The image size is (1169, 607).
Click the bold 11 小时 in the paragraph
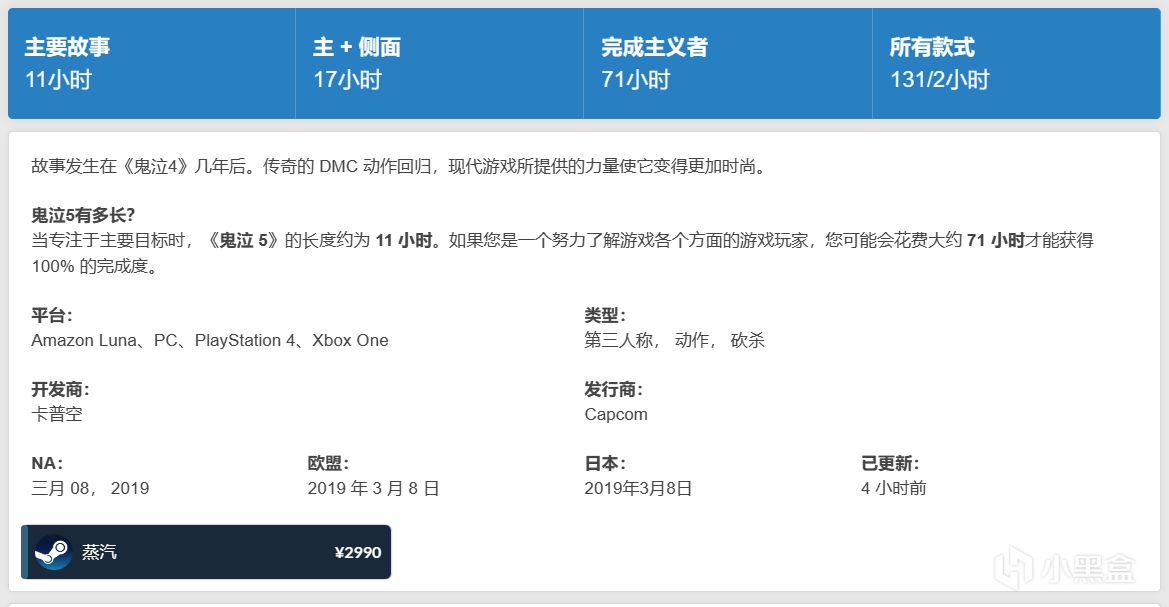coord(403,240)
